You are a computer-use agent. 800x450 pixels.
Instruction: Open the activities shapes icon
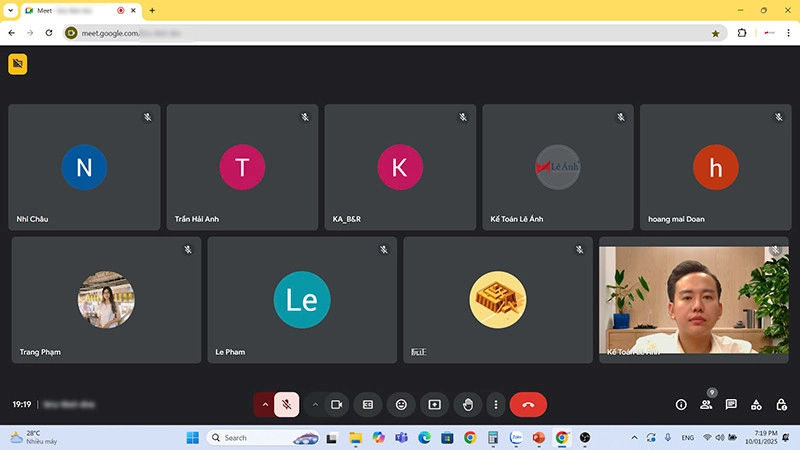click(756, 405)
